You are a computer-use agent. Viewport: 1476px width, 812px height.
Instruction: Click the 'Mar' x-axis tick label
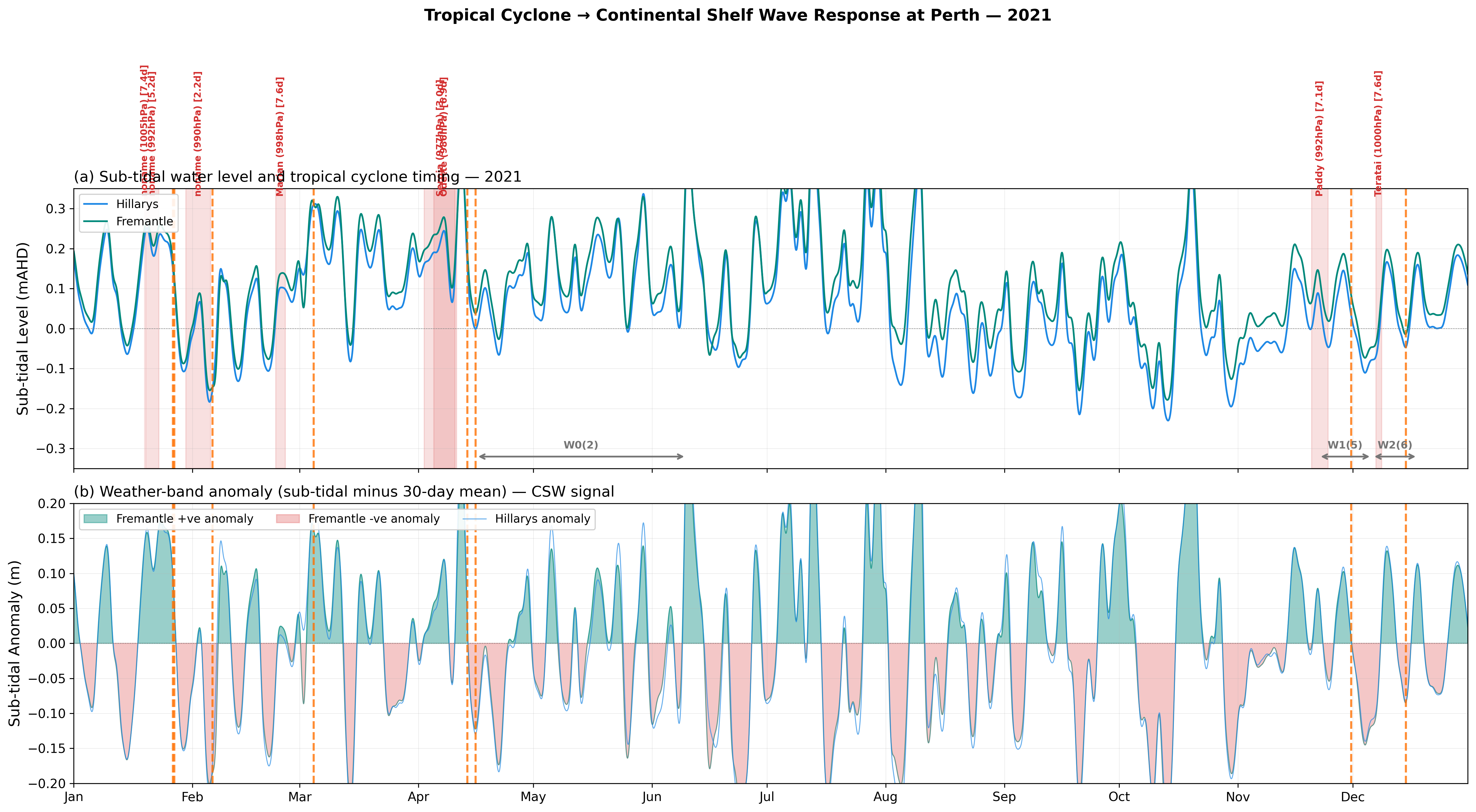[300, 797]
